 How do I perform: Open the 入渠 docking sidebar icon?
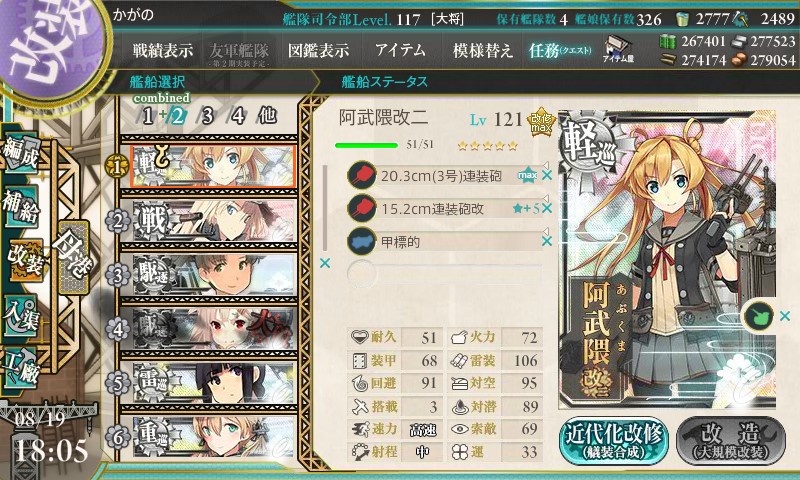click(x=21, y=315)
